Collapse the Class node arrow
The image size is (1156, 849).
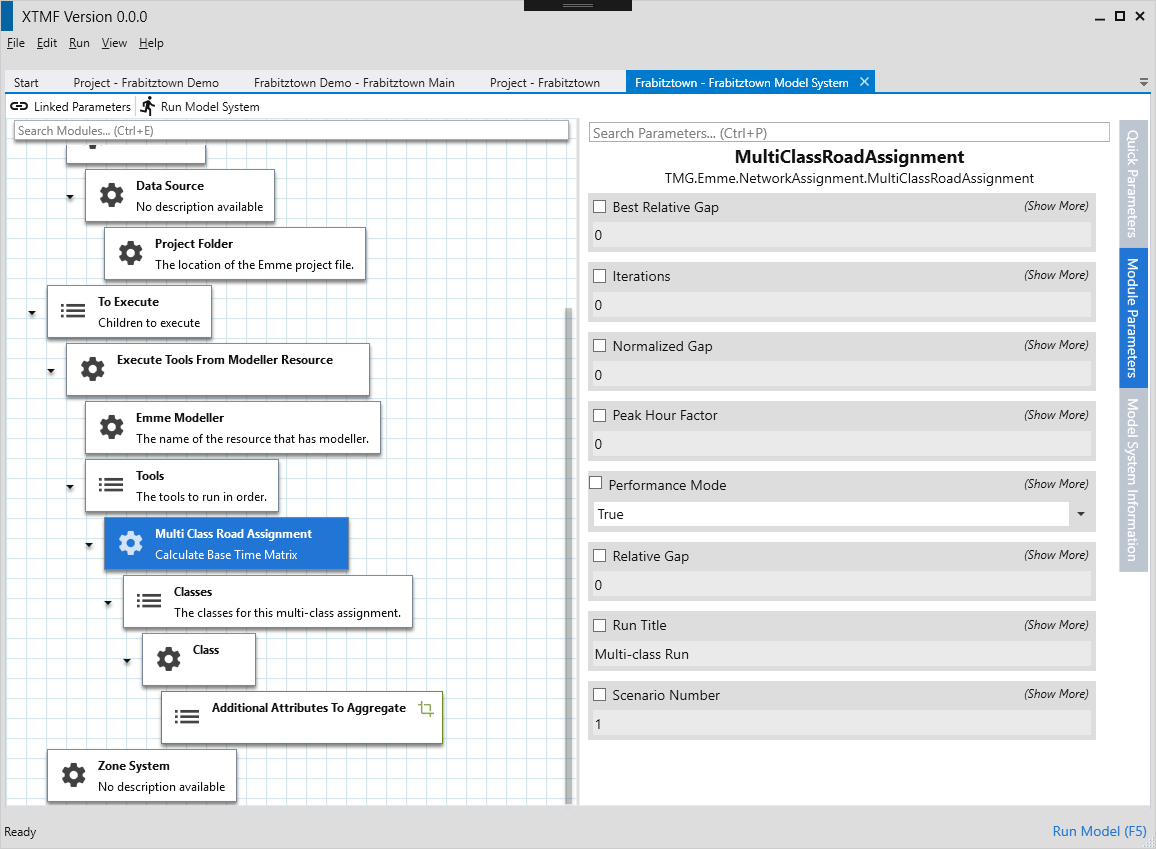pyautogui.click(x=128, y=661)
